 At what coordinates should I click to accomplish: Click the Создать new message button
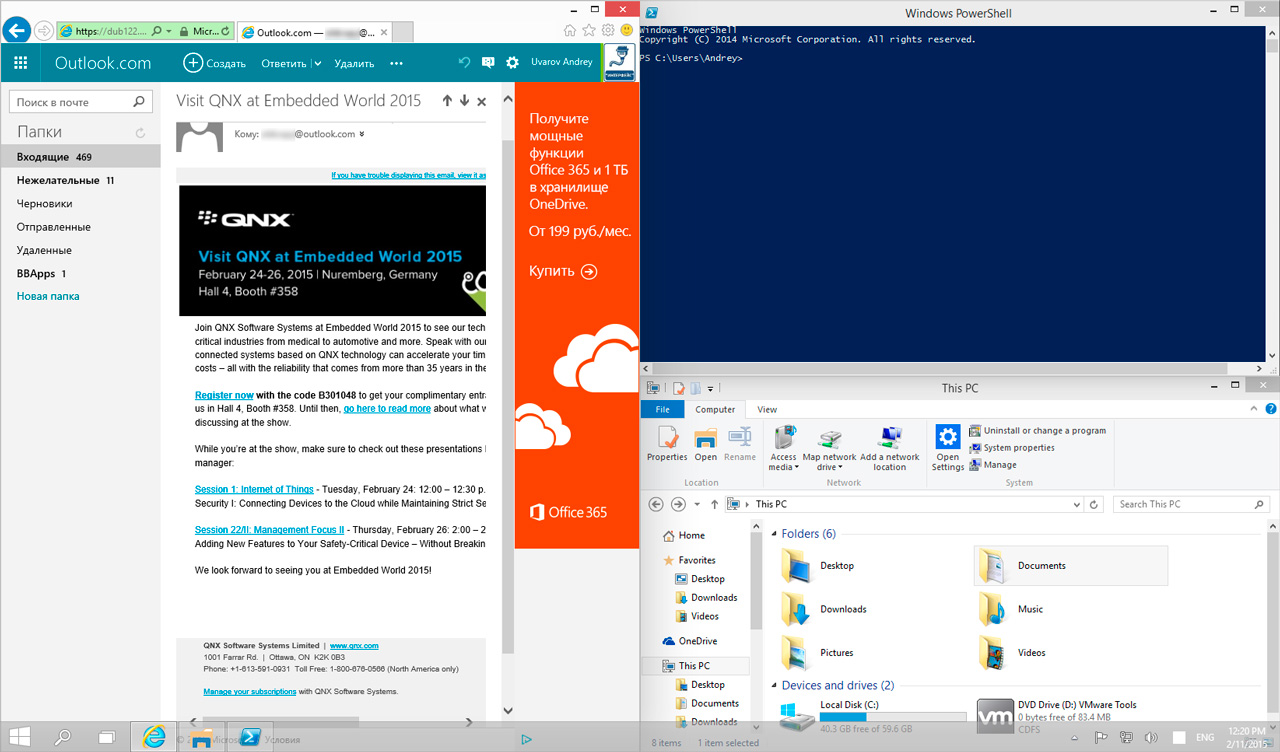tap(215, 63)
